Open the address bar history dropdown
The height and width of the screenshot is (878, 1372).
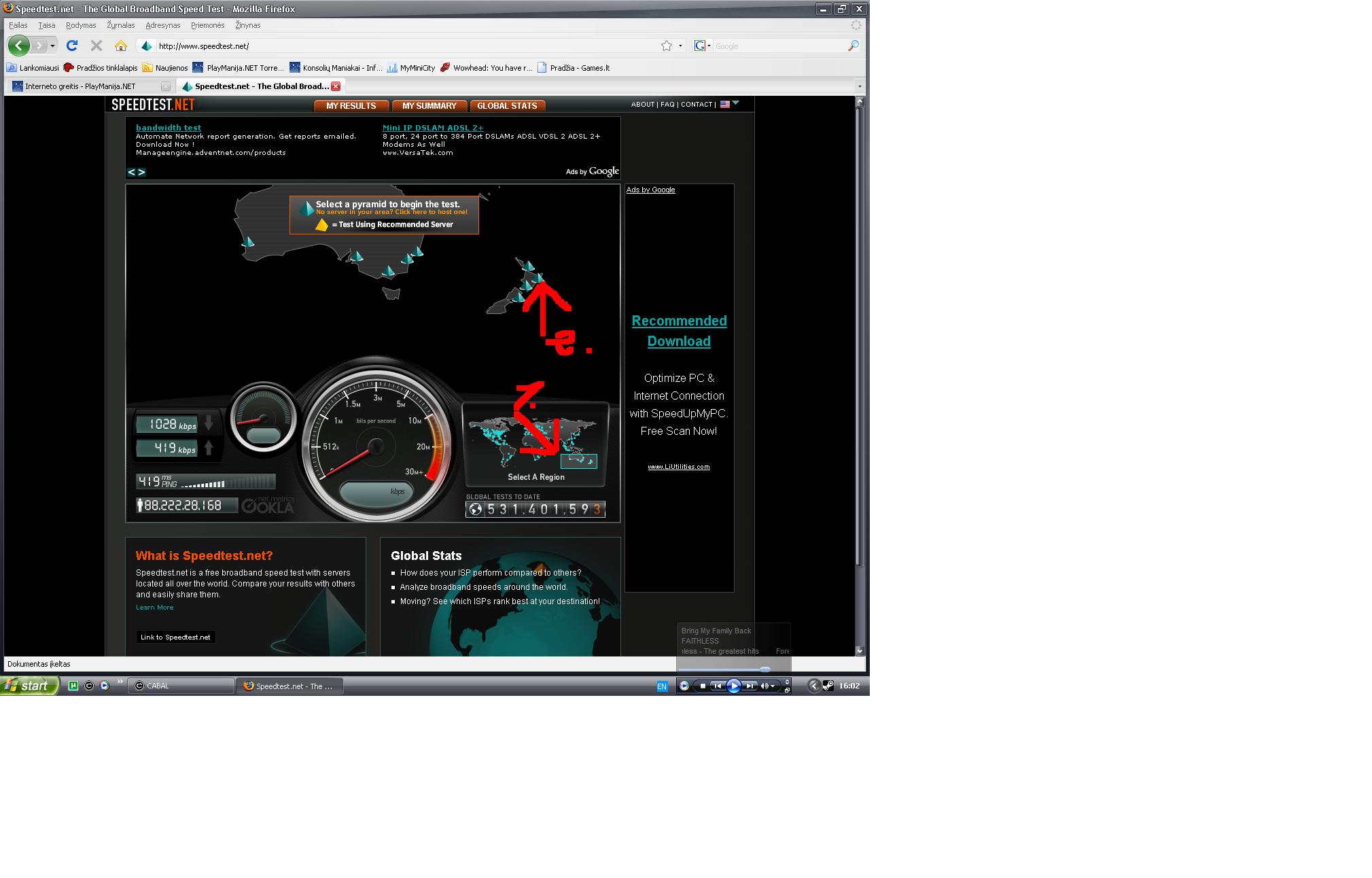(680, 46)
